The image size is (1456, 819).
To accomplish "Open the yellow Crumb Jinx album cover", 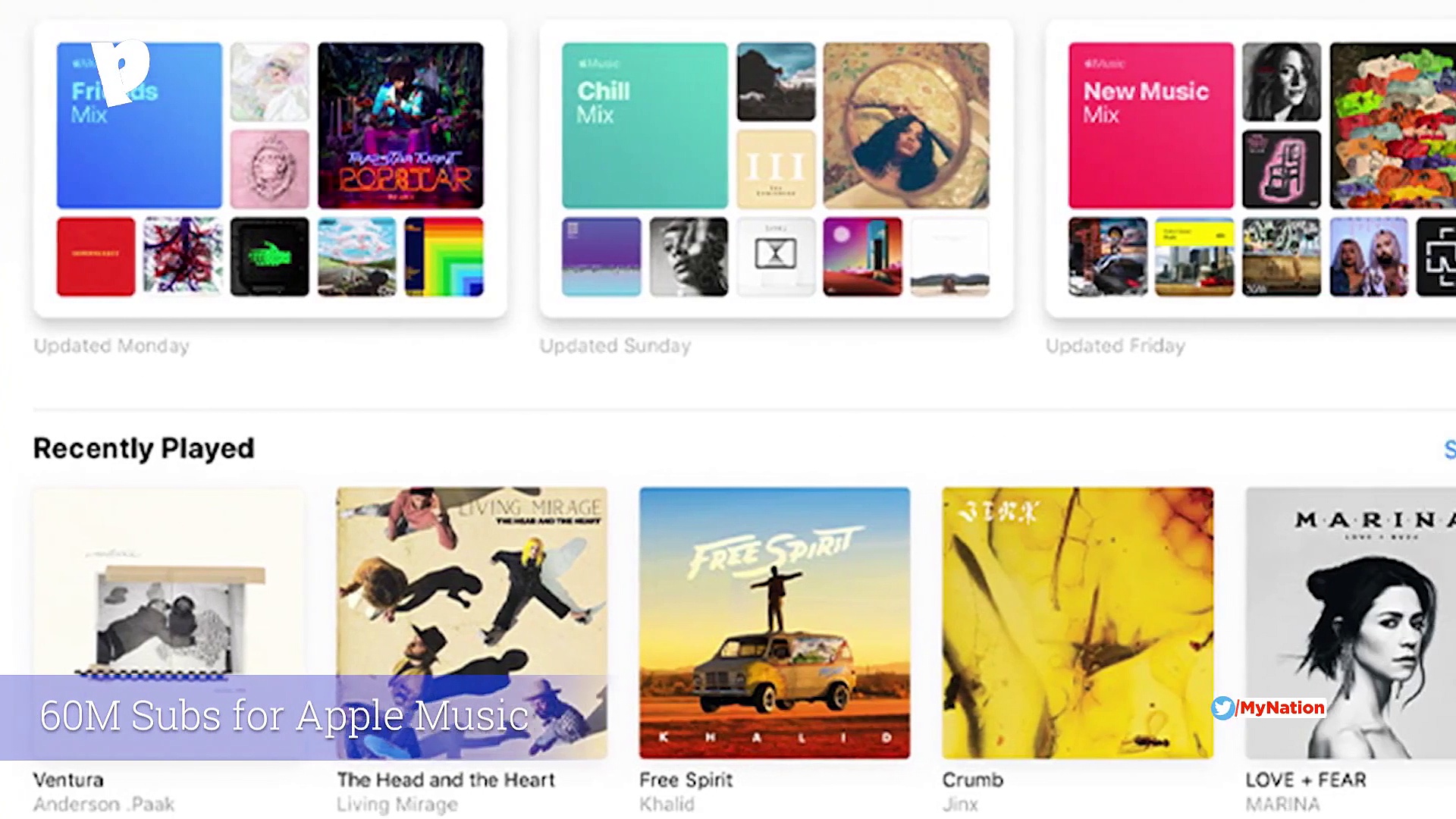I will (x=1078, y=623).
